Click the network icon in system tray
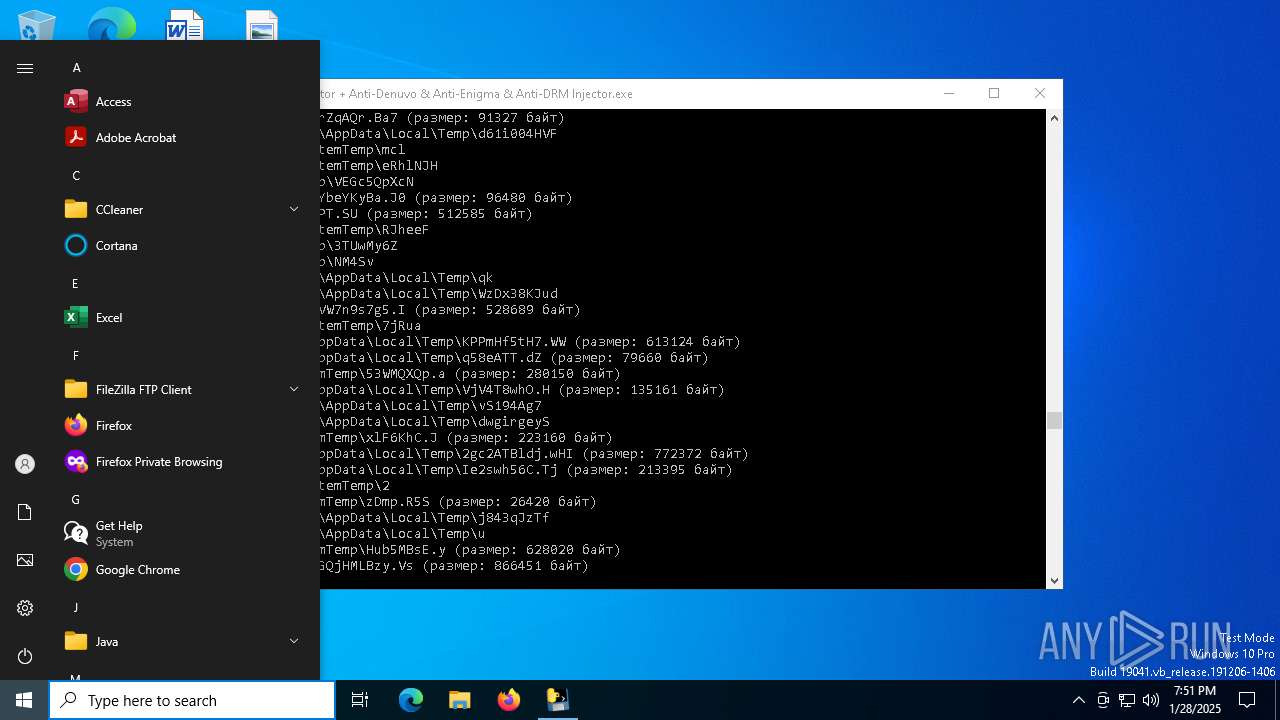The height and width of the screenshot is (720, 1280). [x=1127, y=700]
